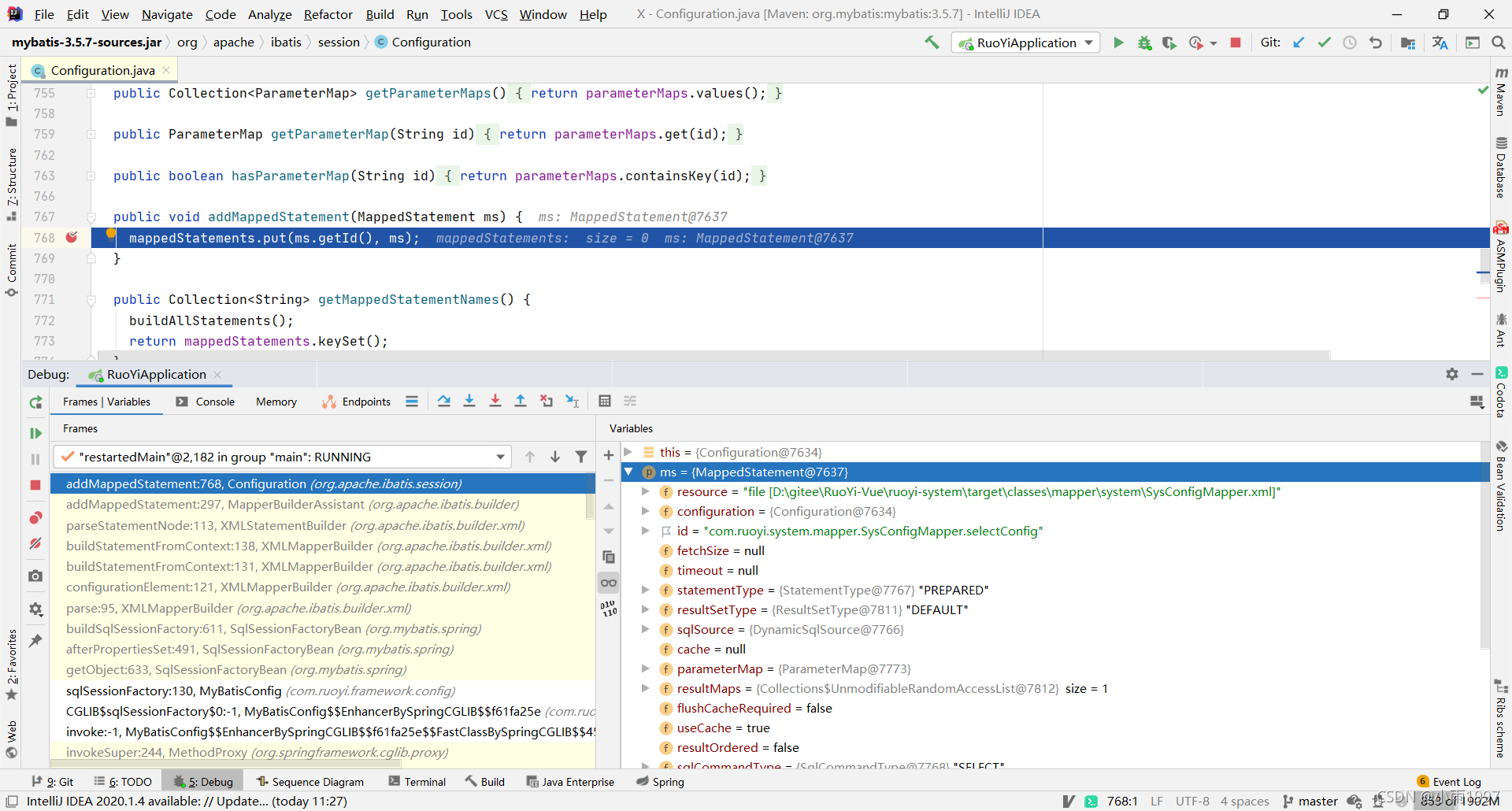1512x811 pixels.
Task: Expand the resultMaps field node
Action: pos(646,688)
